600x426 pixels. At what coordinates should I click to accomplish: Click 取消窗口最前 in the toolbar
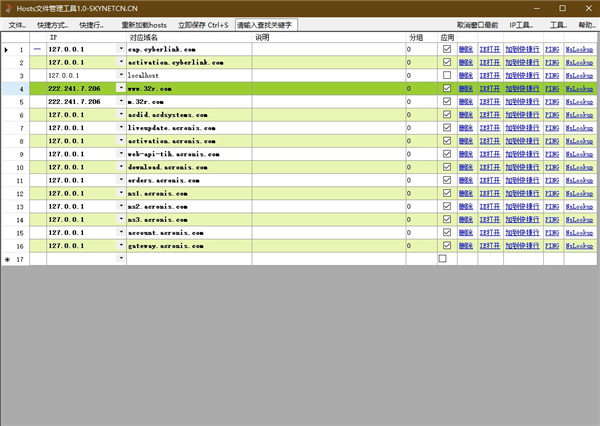pos(477,23)
